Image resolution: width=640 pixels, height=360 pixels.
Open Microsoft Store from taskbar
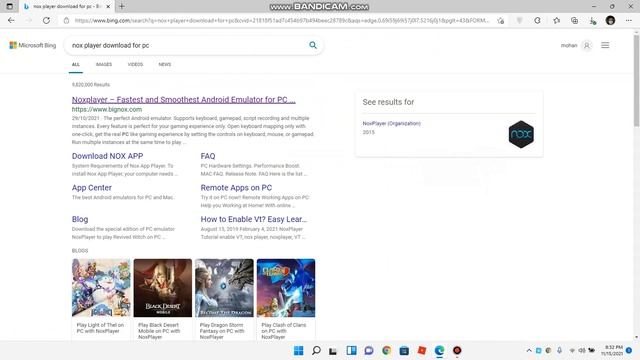[x=404, y=351]
